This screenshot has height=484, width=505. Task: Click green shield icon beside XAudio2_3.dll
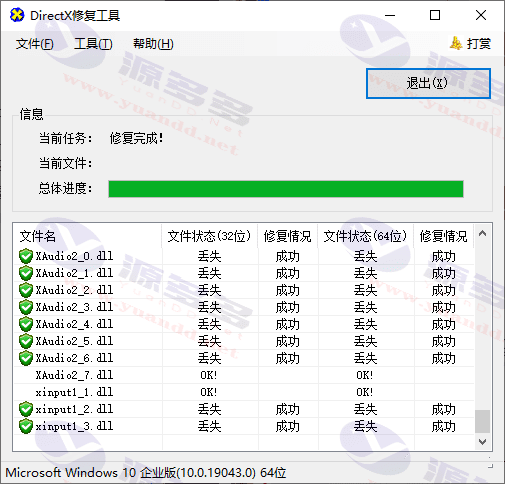26,307
